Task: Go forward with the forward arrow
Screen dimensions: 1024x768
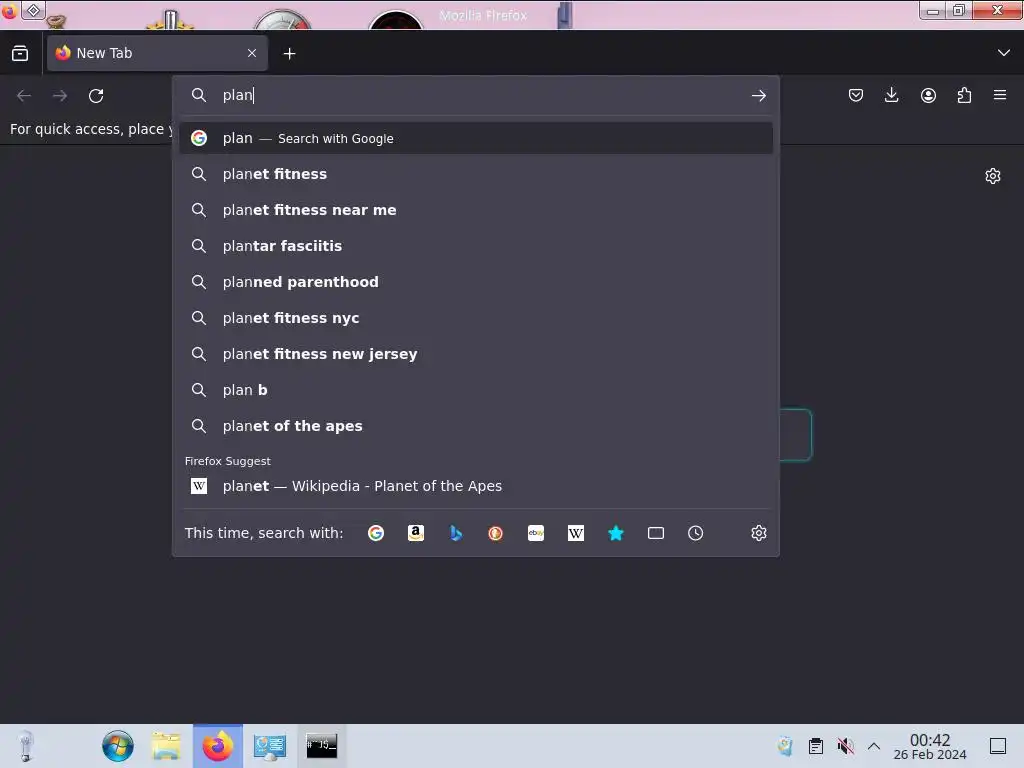Action: (x=60, y=96)
